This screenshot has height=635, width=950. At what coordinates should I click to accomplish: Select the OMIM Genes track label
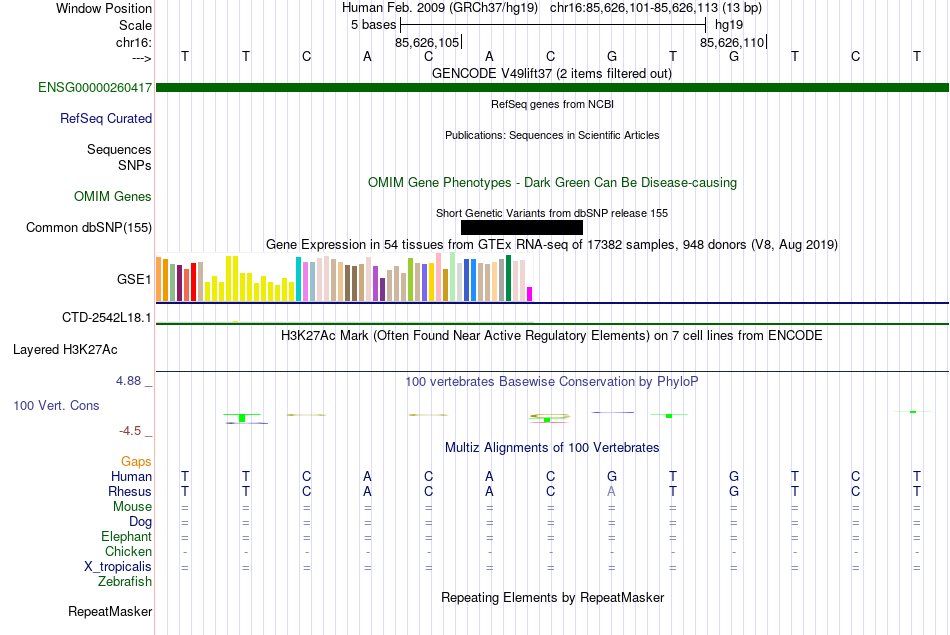[x=113, y=196]
